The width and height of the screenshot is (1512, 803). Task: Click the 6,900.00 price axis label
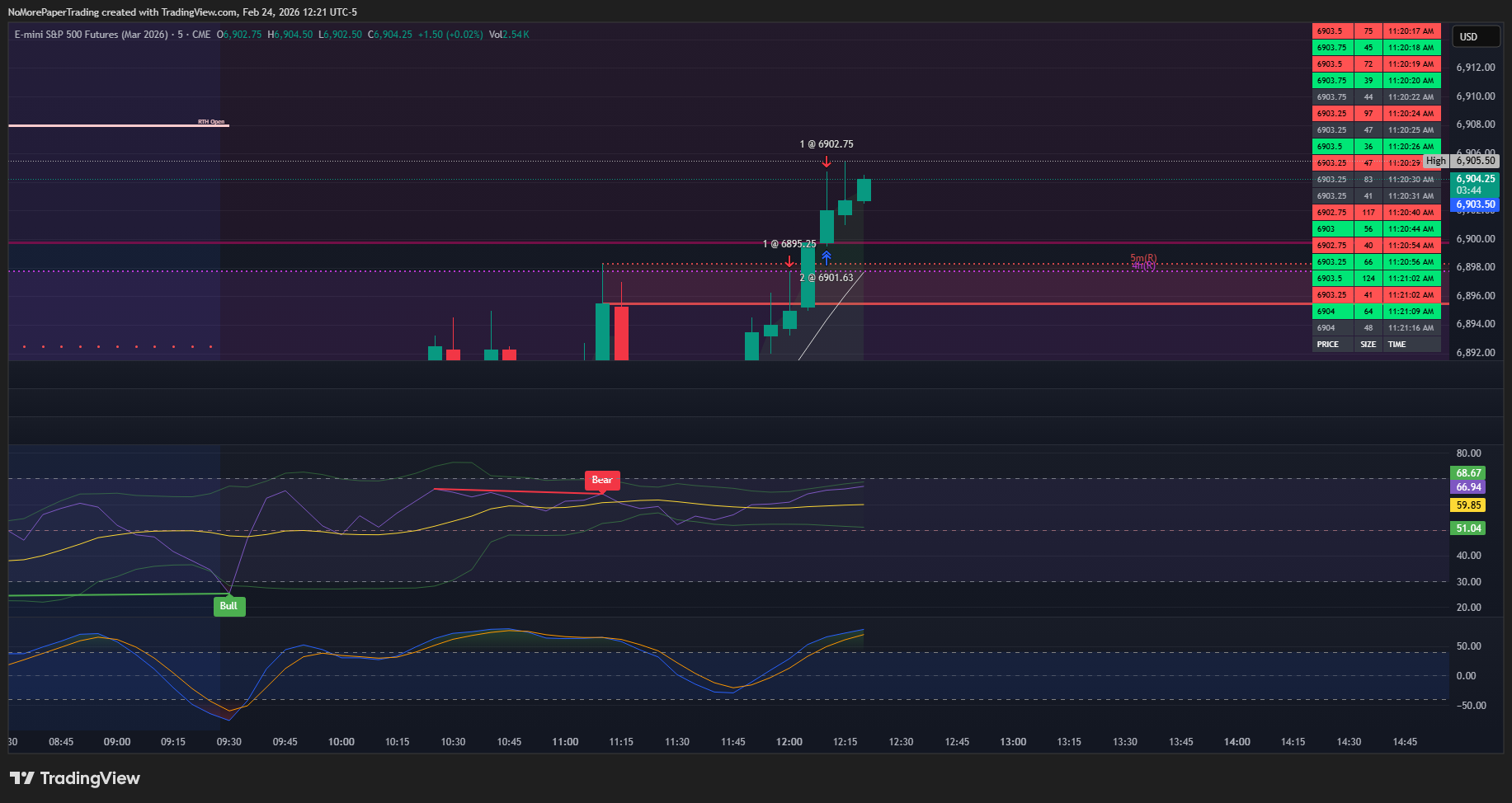pos(1476,239)
